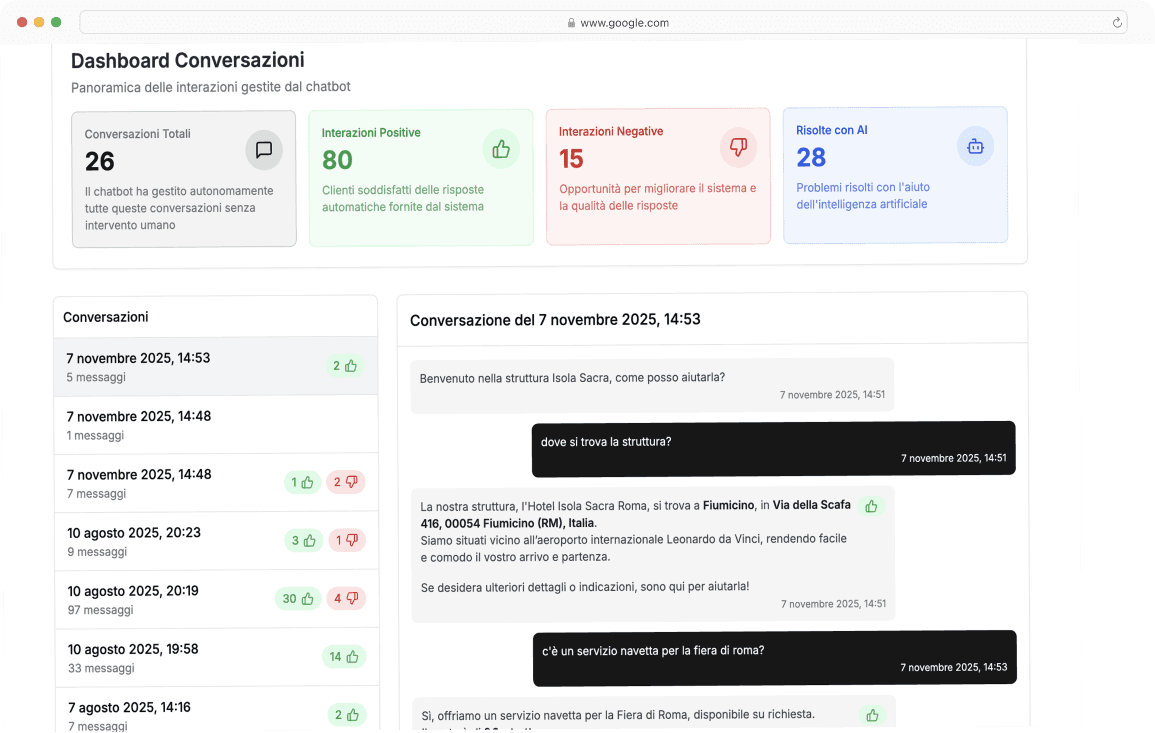Click the browser address bar

[x=603, y=23]
